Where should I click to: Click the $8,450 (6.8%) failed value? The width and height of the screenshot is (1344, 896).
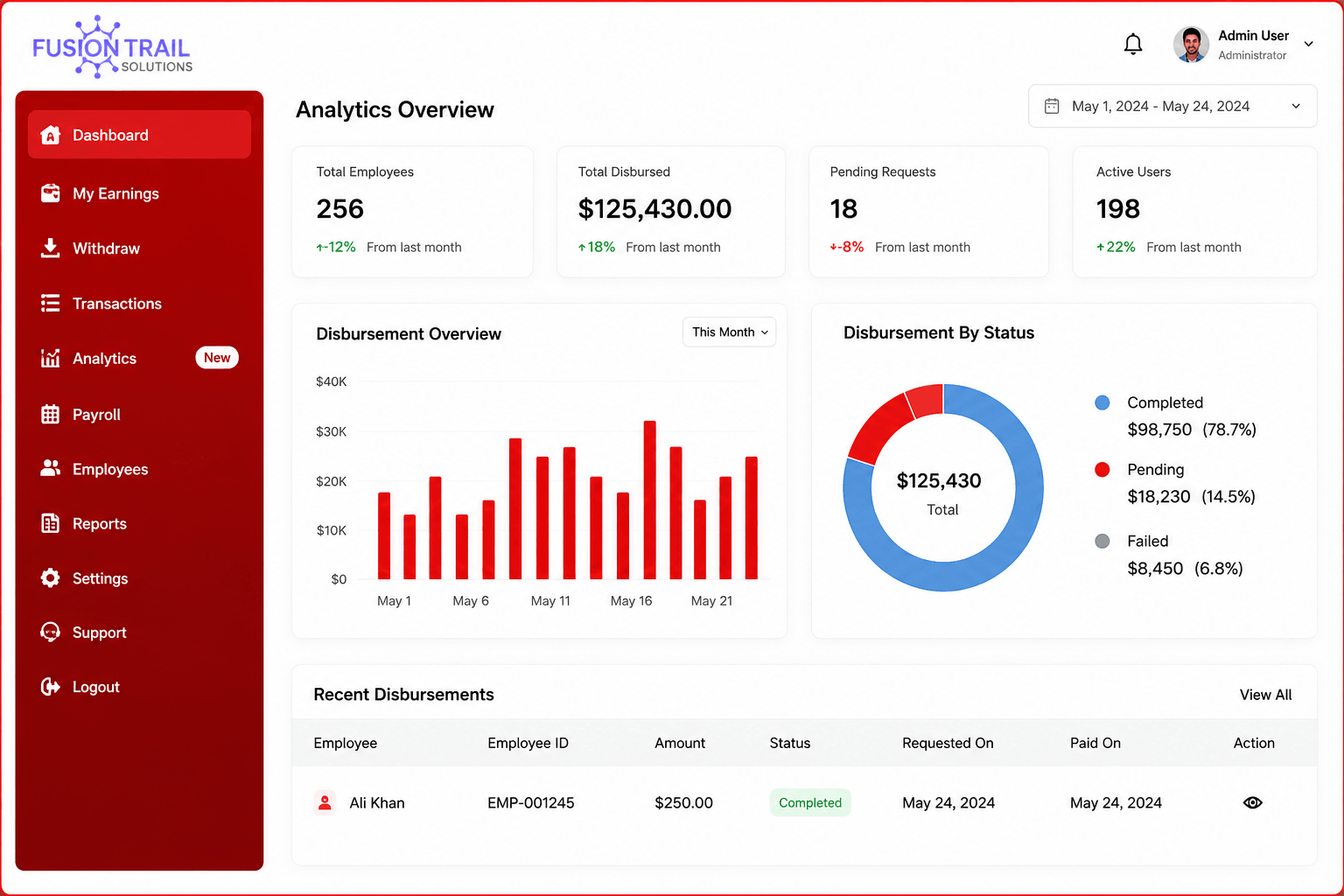tap(1185, 569)
